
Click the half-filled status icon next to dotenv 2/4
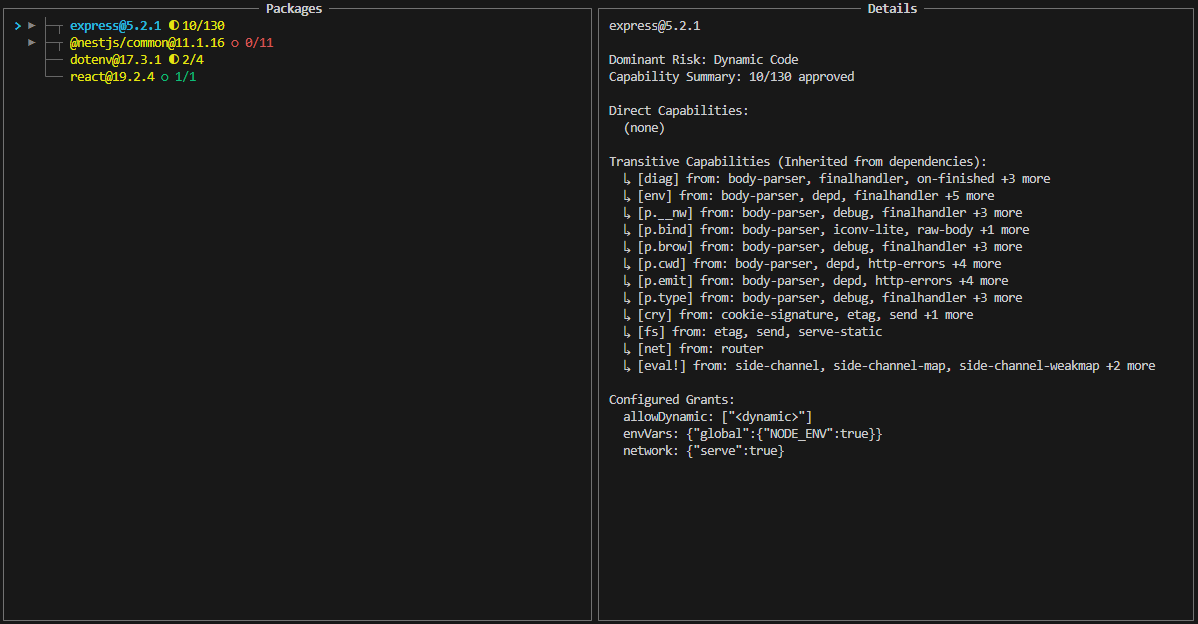pos(173,60)
